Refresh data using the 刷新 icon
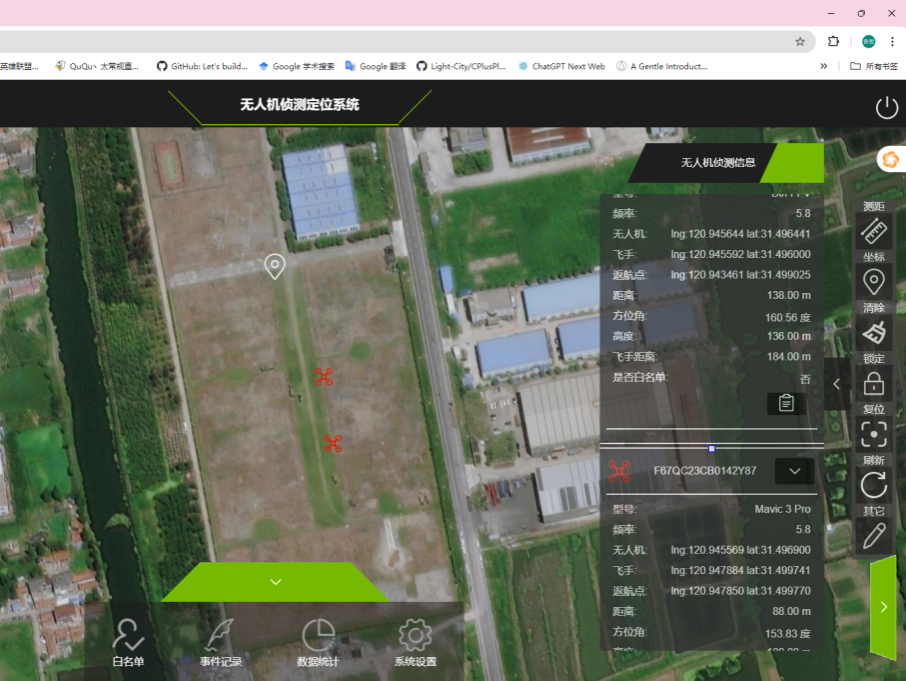This screenshot has width=906, height=681. click(x=874, y=486)
